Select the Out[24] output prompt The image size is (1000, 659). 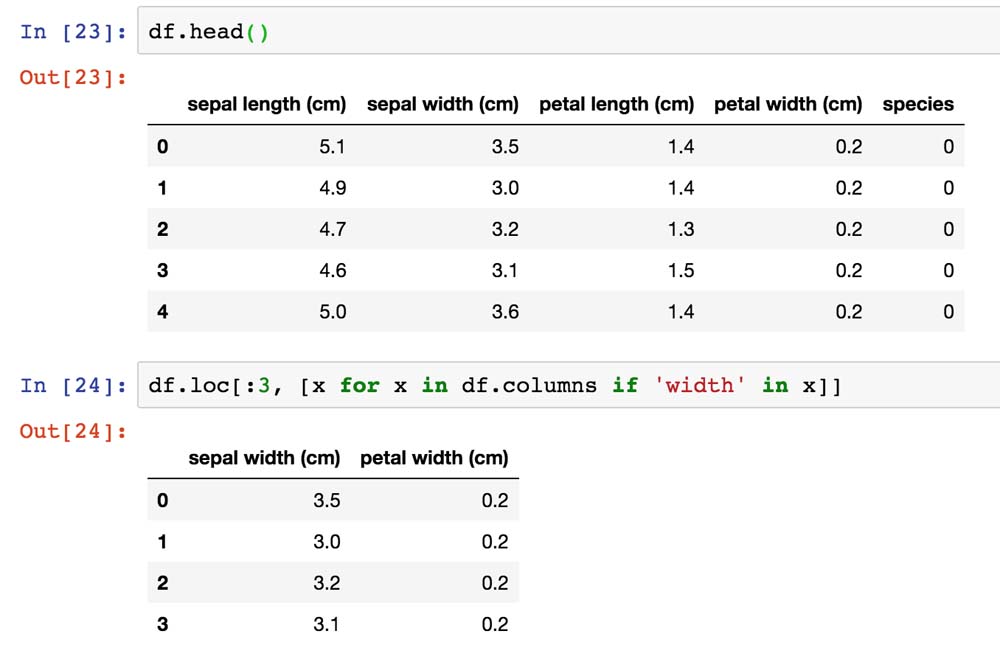coord(72,431)
